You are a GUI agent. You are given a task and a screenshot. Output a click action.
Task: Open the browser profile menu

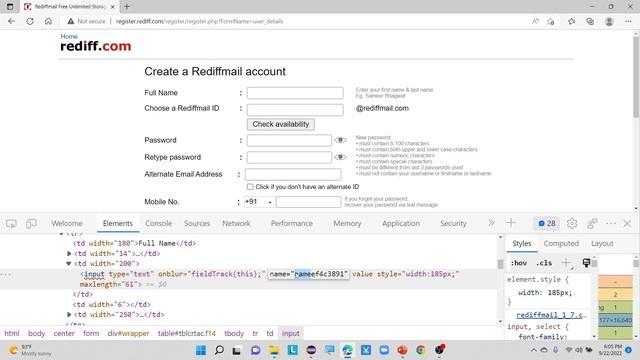point(609,21)
